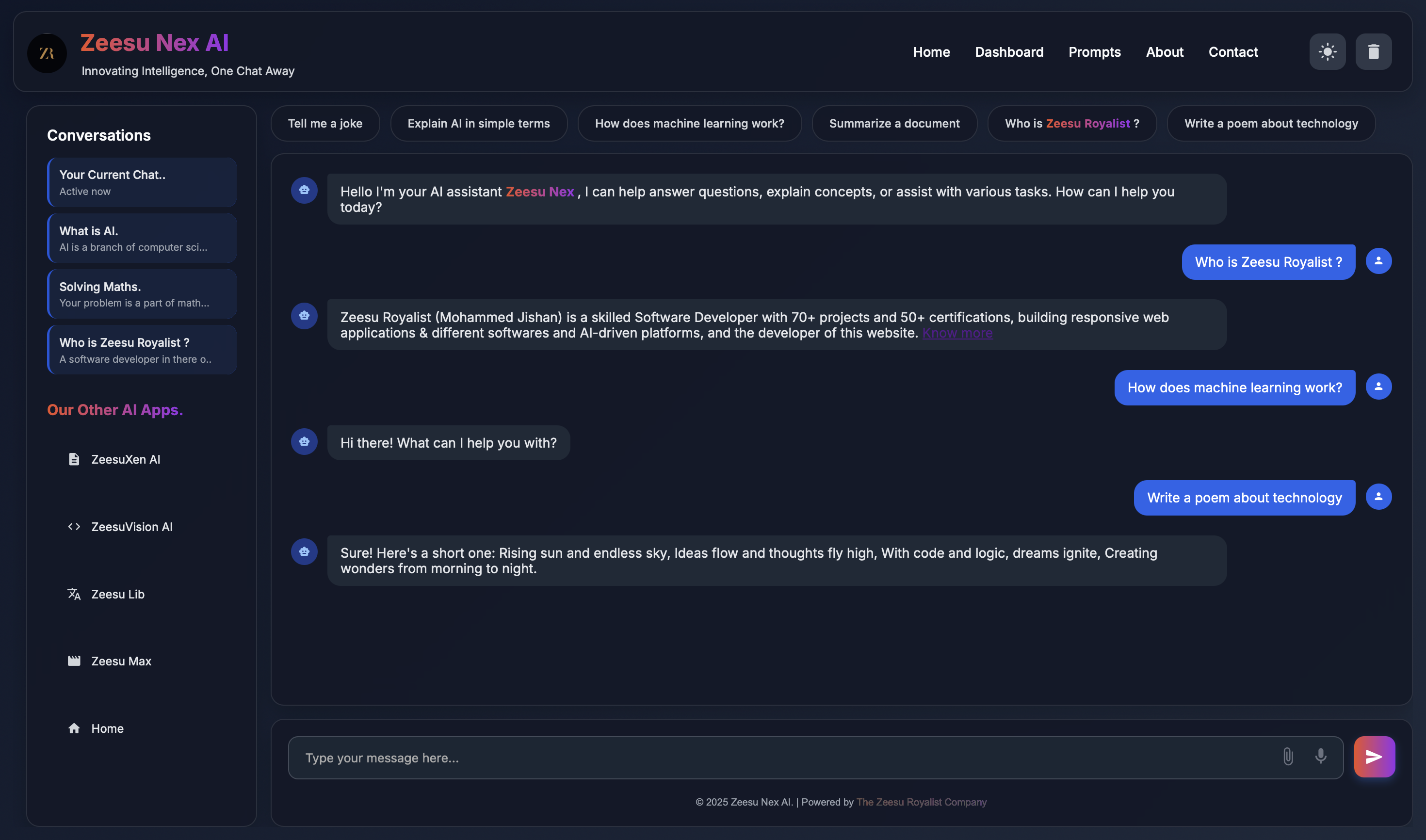Click the Zeesu Lib translate icon
Screen dimensions: 1426x840
coord(74,594)
